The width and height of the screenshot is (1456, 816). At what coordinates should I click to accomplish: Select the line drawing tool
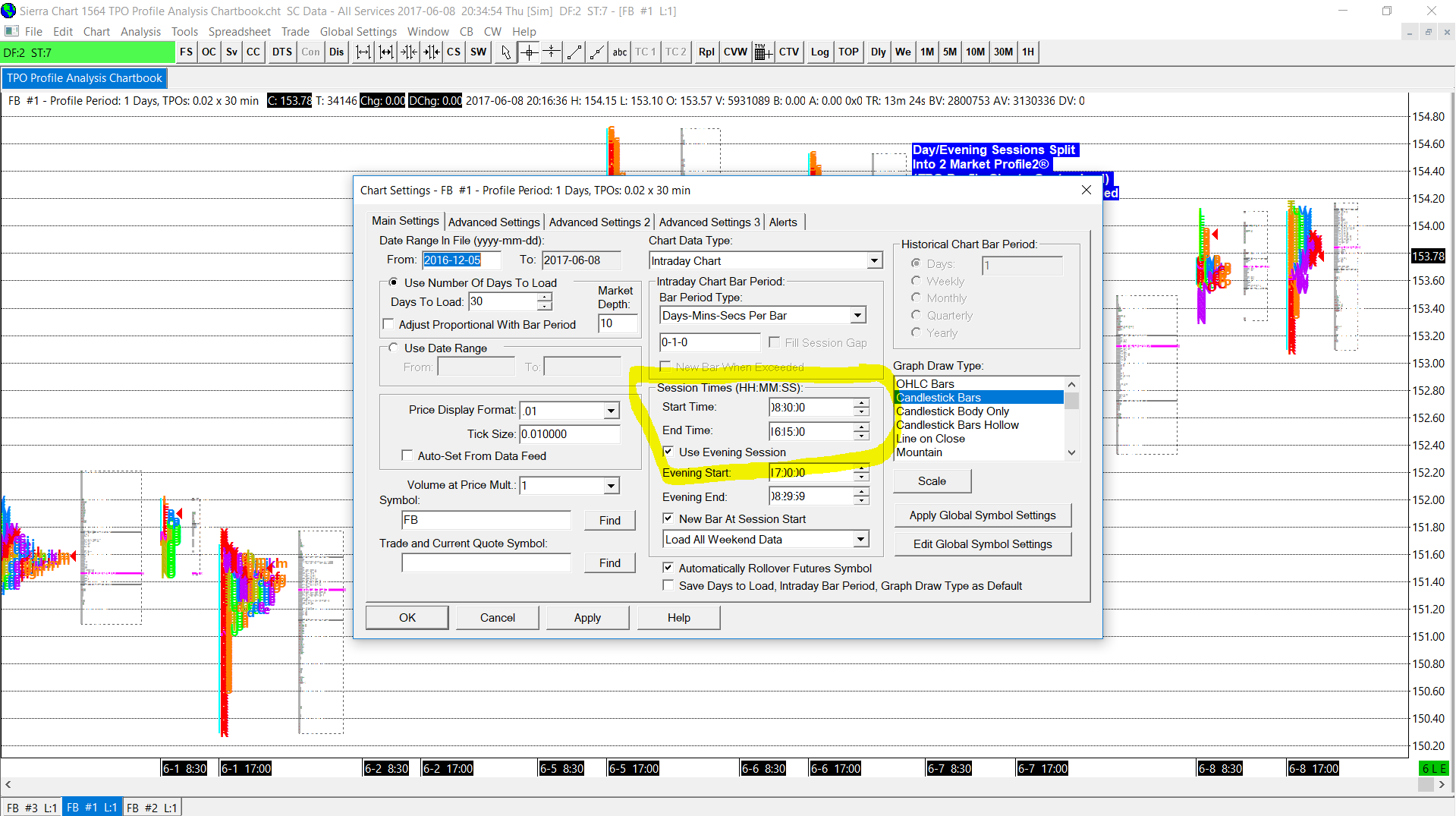[574, 52]
